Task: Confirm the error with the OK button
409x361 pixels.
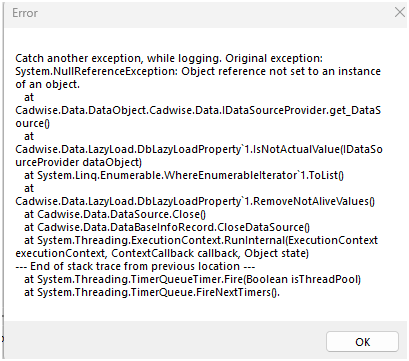Action: [362, 342]
